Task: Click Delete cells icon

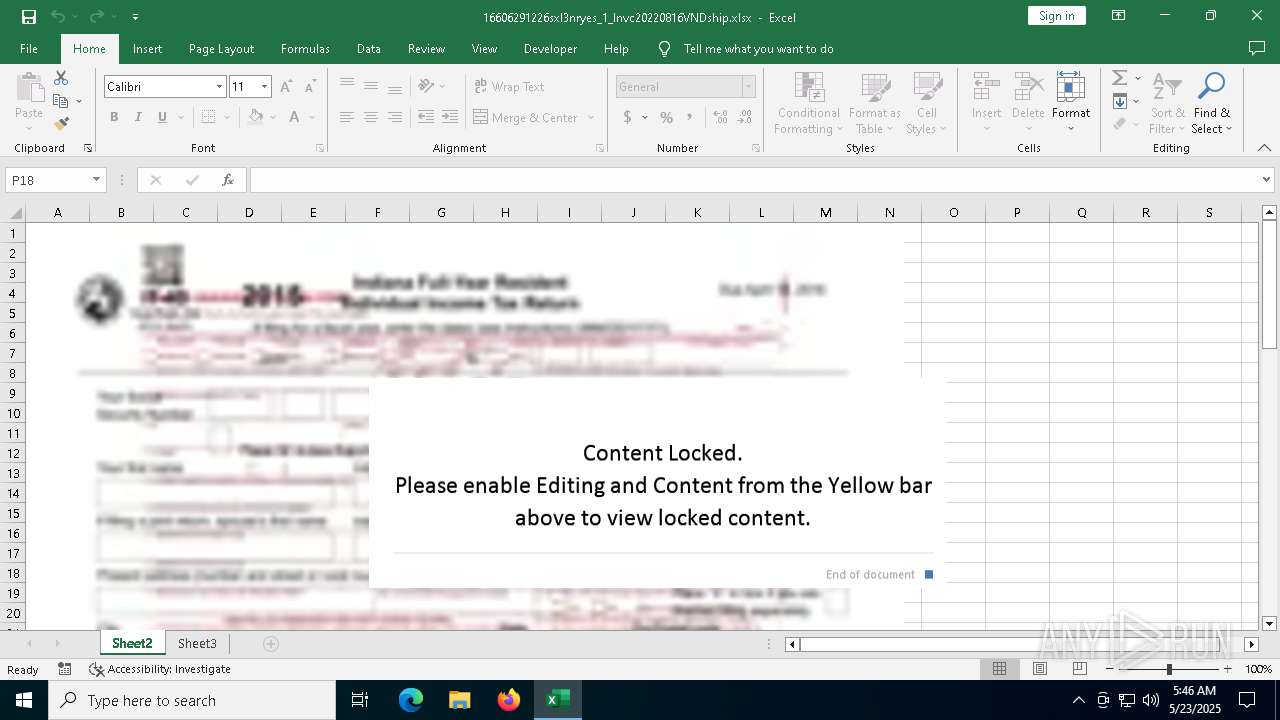Action: [x=1028, y=87]
